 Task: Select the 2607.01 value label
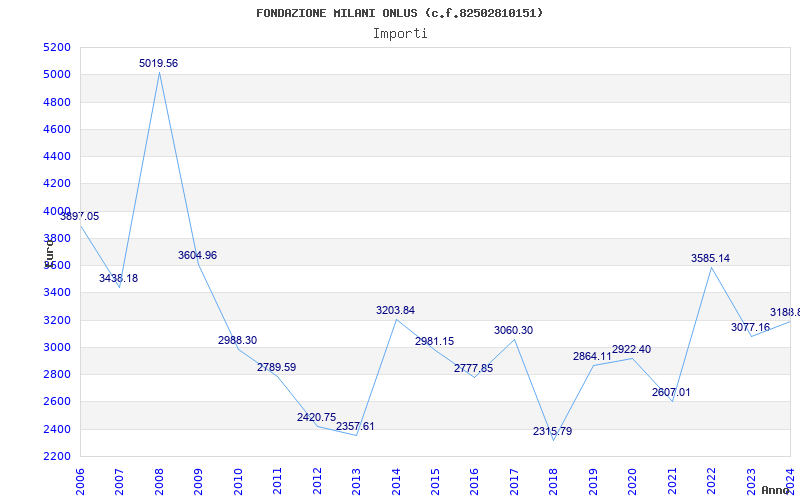tap(671, 392)
